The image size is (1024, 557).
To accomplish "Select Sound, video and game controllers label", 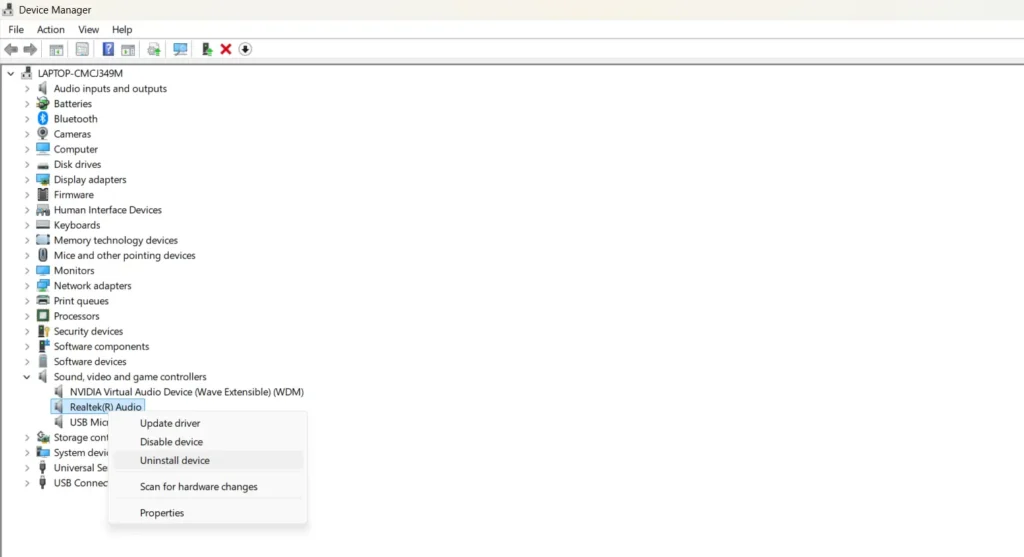I will [130, 377].
